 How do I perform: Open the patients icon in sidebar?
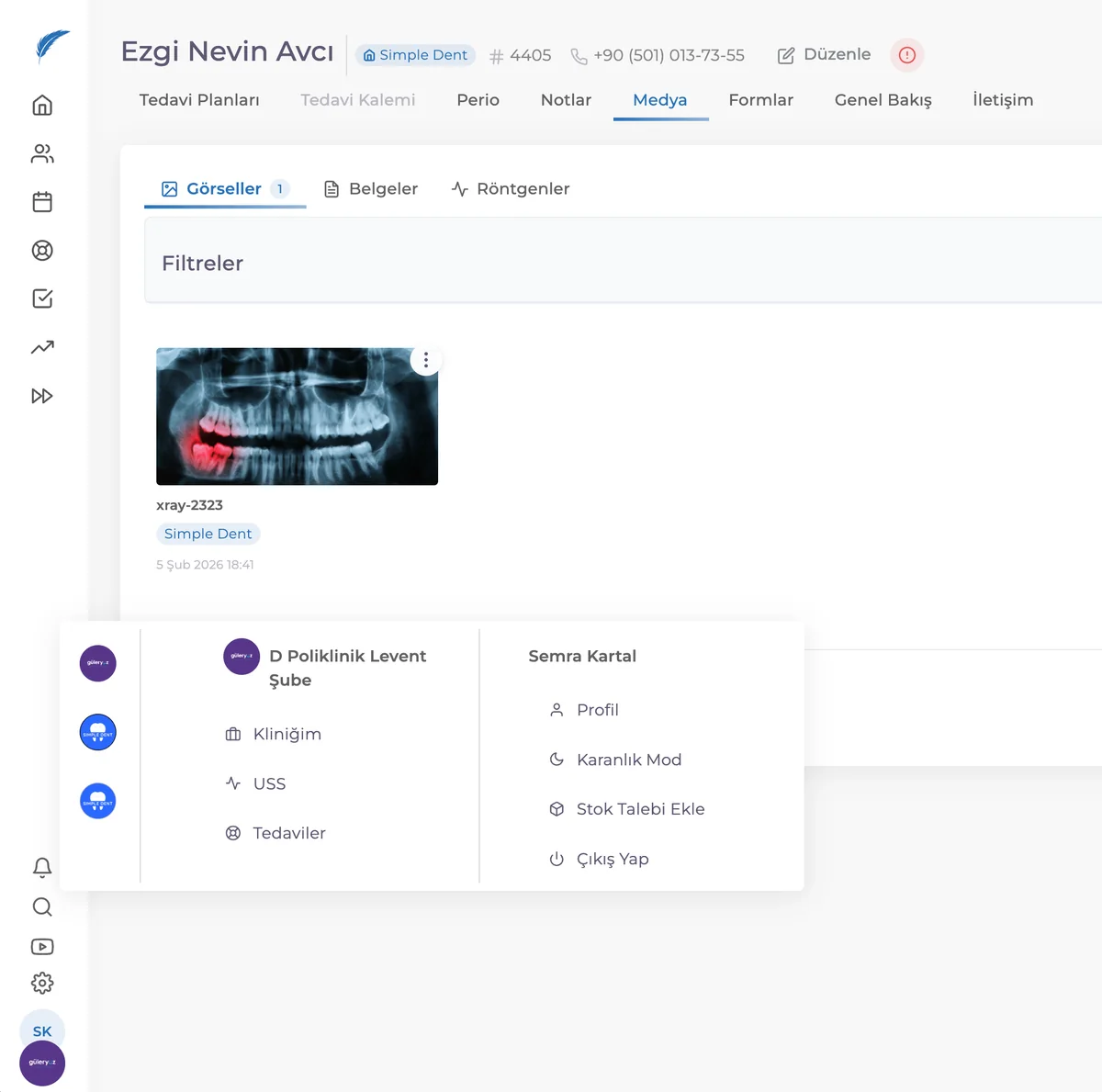[x=42, y=153]
